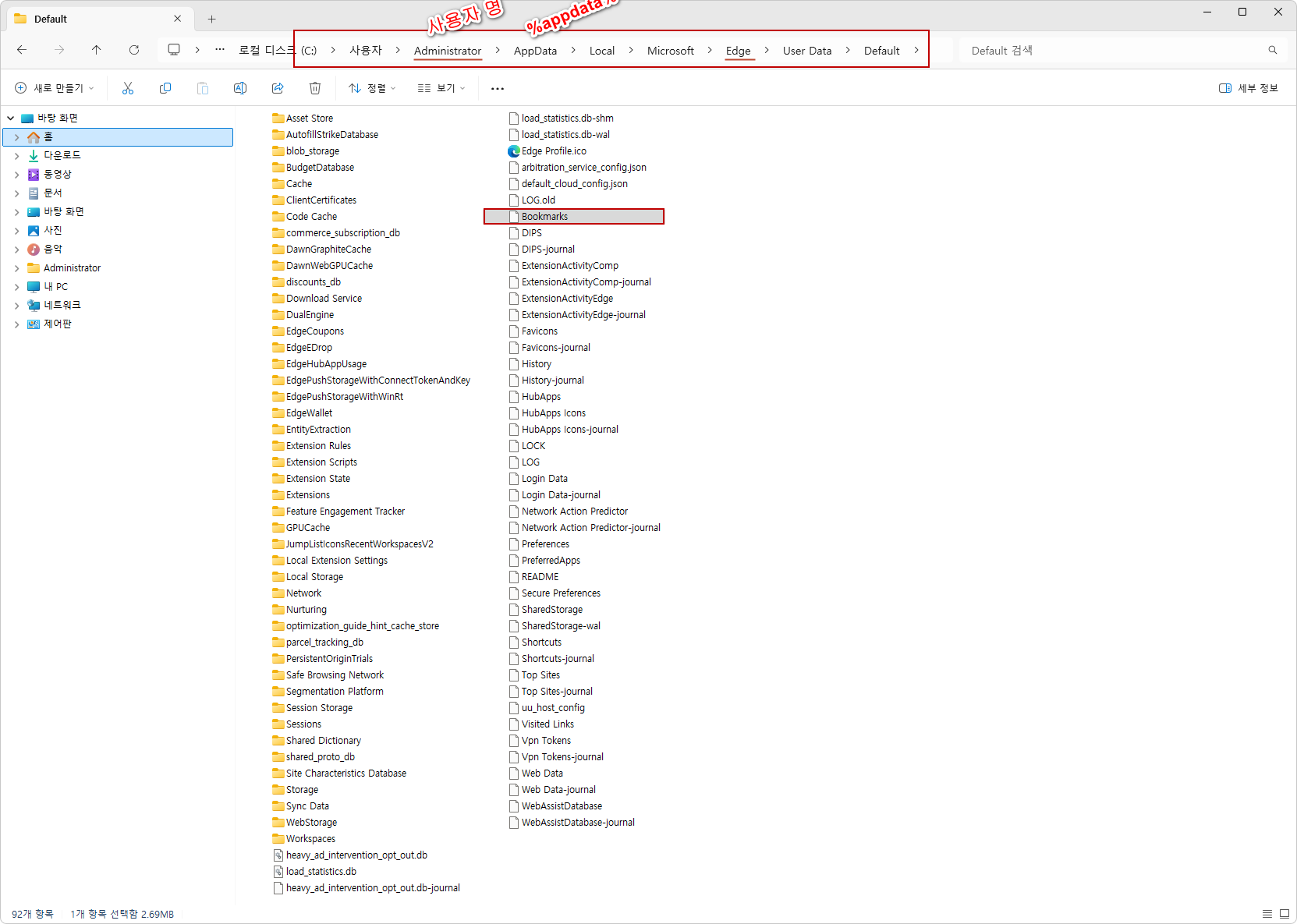Expand the 문서 tree node
The image size is (1297, 924).
click(x=17, y=193)
